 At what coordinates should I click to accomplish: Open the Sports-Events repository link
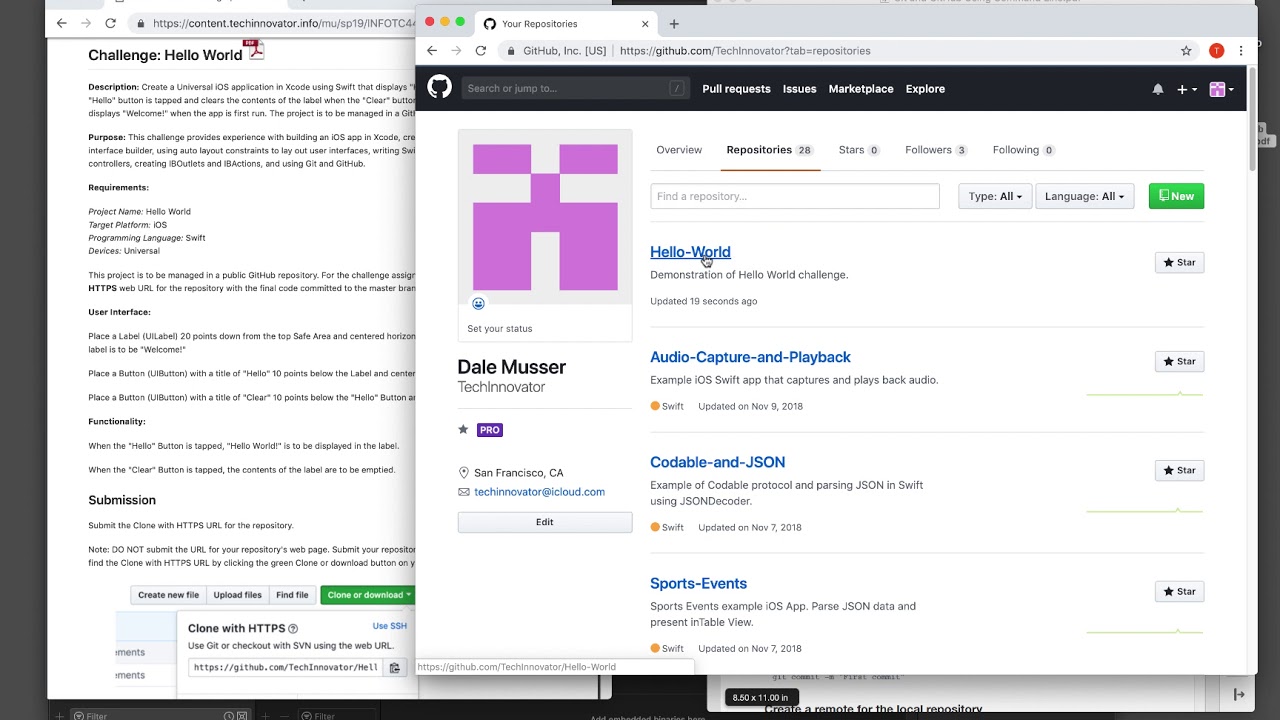(698, 583)
